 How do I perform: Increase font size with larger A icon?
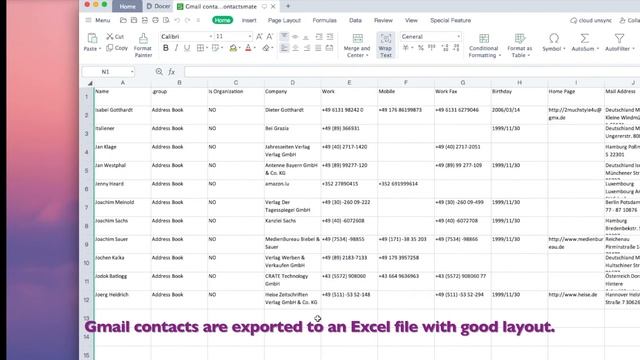tap(259, 36)
